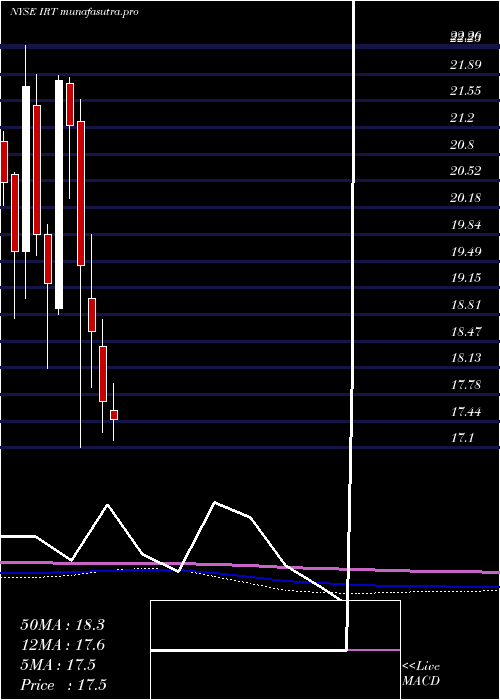Click the NYSE IRT chart title
Viewport: 500px width, 700px height.
(74, 12)
